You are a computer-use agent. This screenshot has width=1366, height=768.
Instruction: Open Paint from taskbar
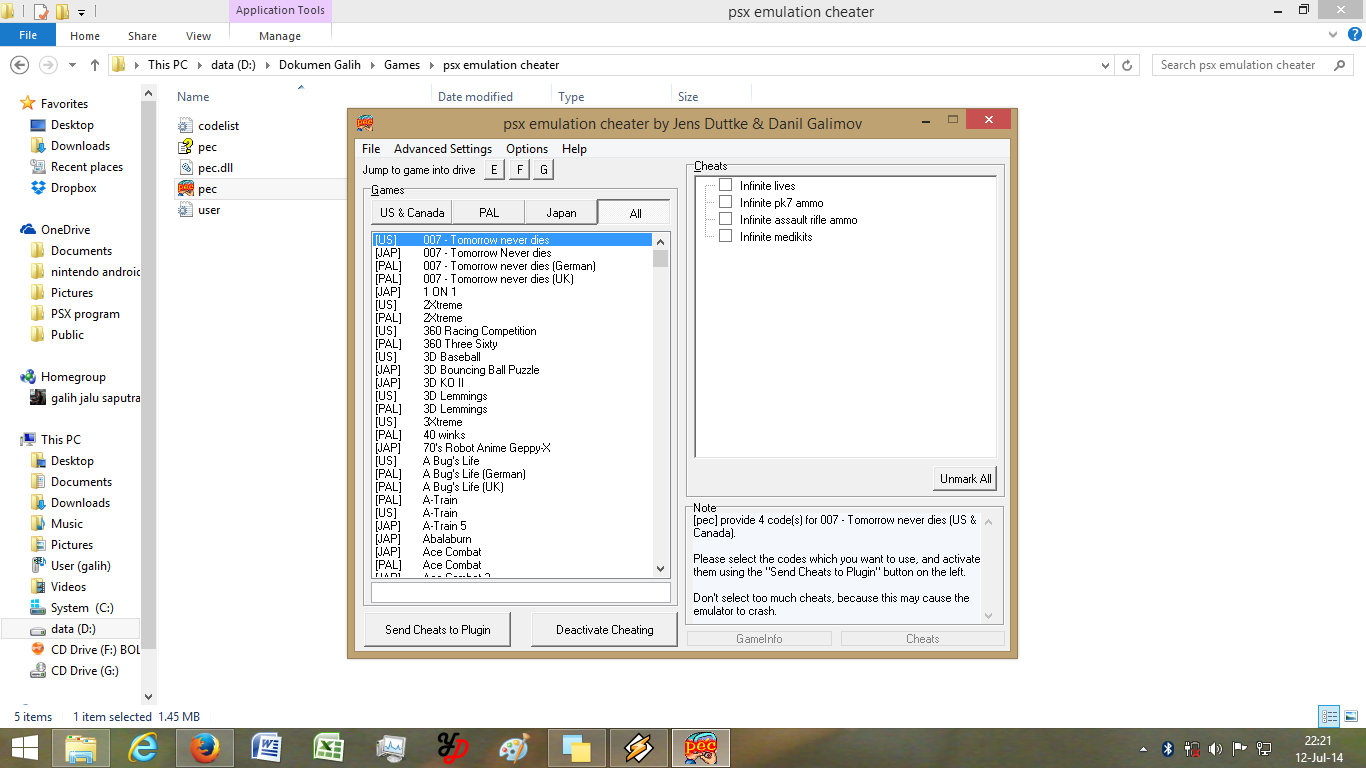coord(514,748)
